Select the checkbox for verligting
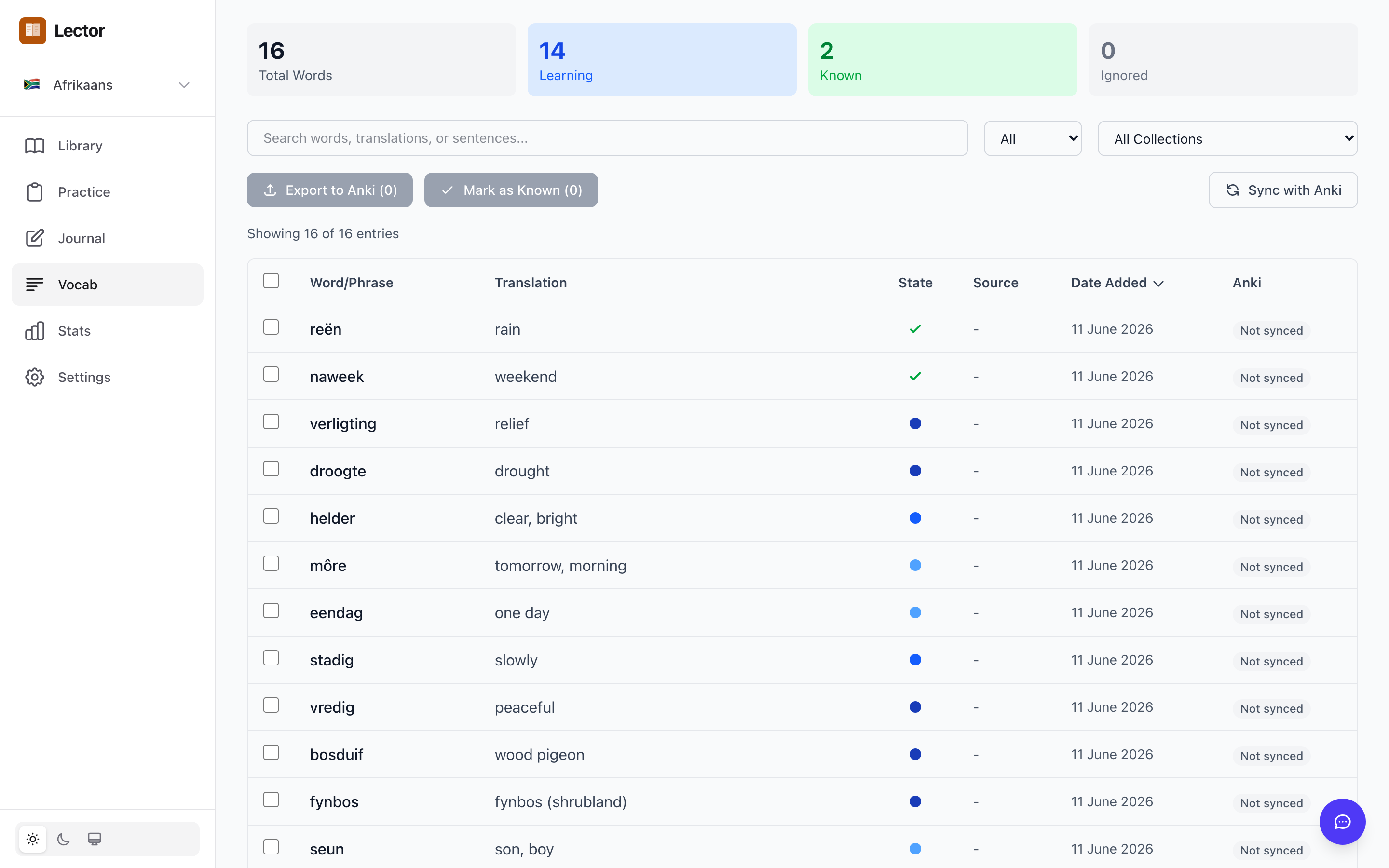 [x=271, y=421]
